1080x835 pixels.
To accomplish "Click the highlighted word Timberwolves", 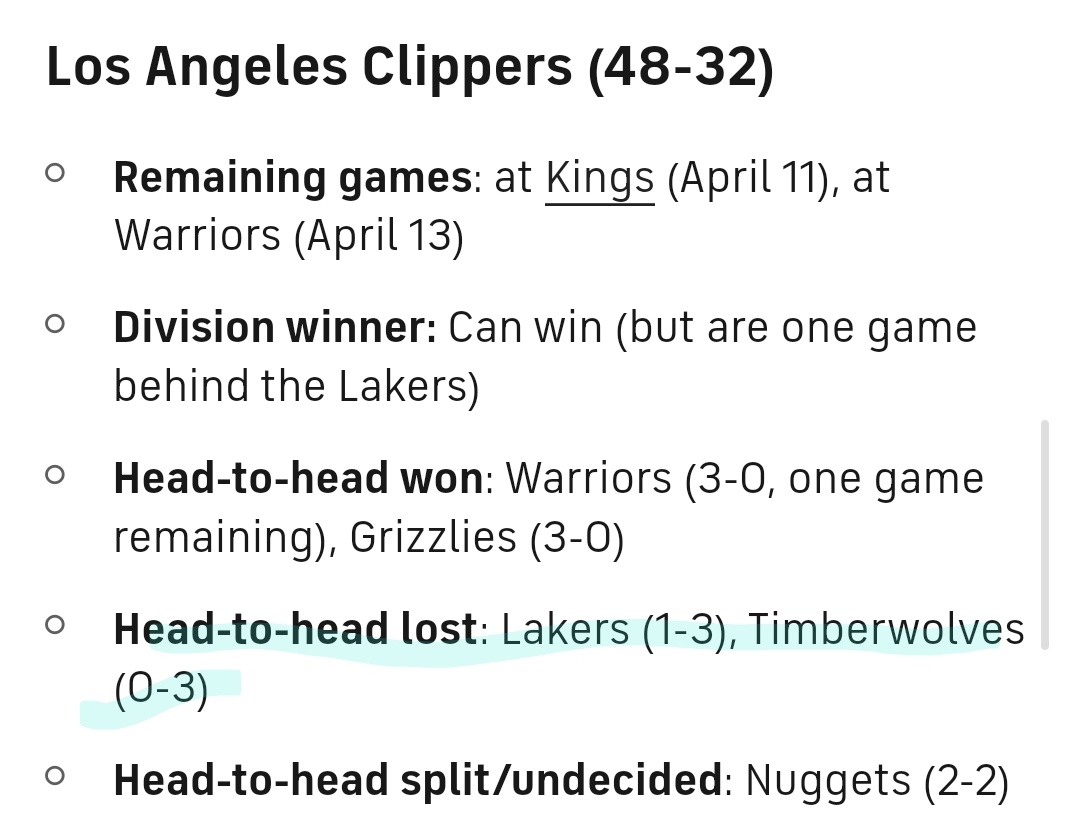I will tap(886, 630).
